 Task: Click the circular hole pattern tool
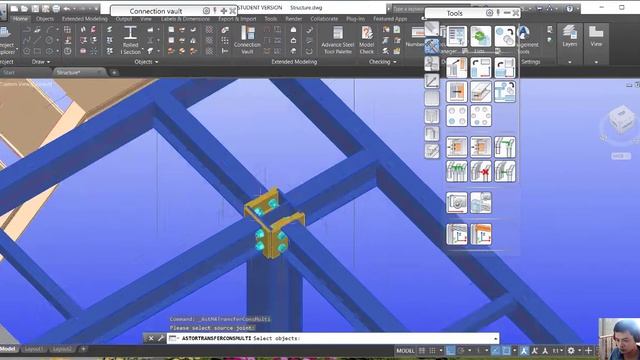coord(481,116)
